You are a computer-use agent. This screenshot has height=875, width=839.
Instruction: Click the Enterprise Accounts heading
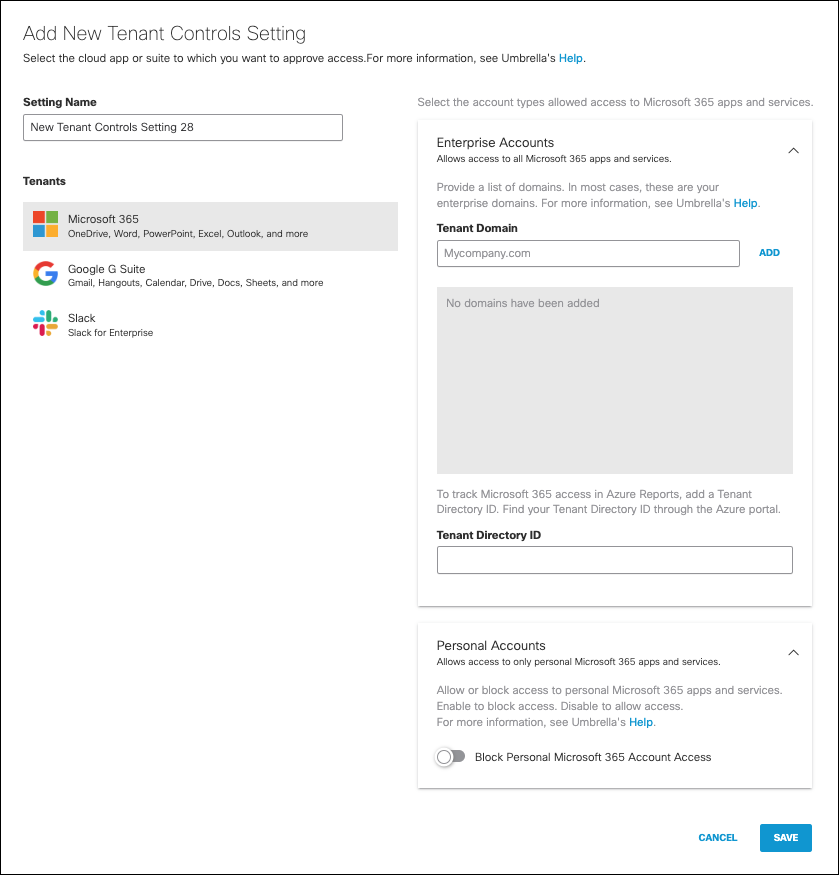pyautogui.click(x=495, y=143)
